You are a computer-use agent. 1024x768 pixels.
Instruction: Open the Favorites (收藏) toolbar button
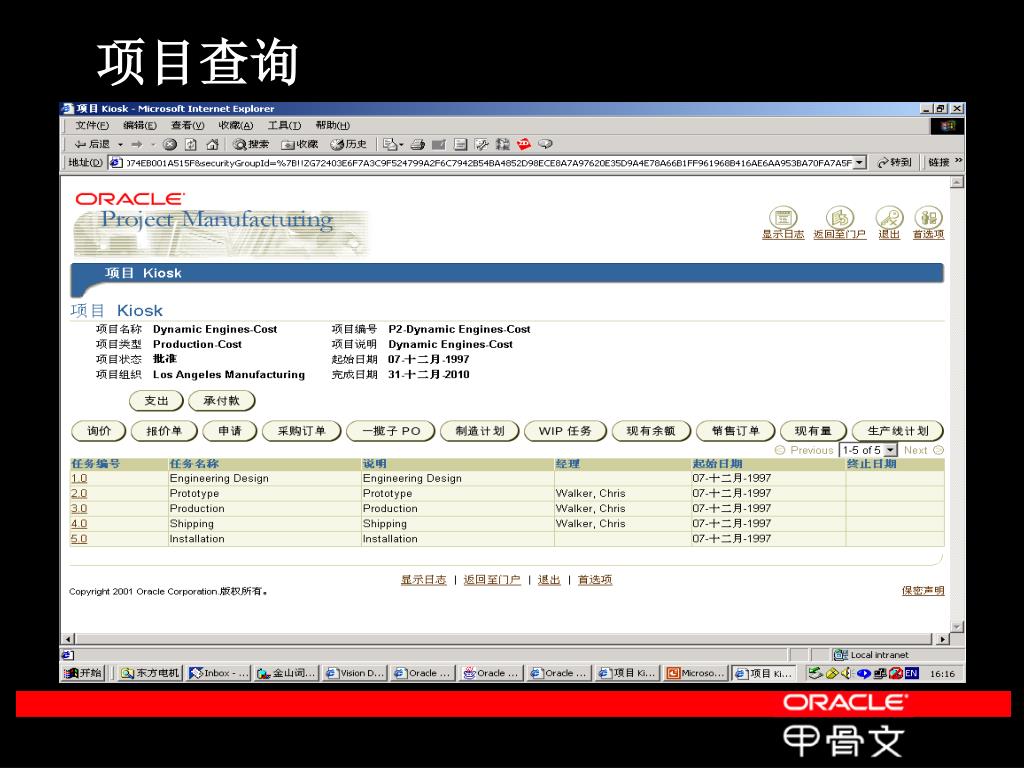click(x=299, y=144)
